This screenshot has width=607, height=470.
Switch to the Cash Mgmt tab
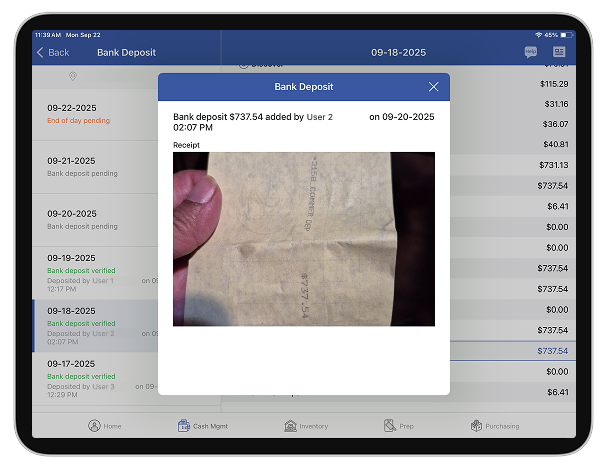203,426
